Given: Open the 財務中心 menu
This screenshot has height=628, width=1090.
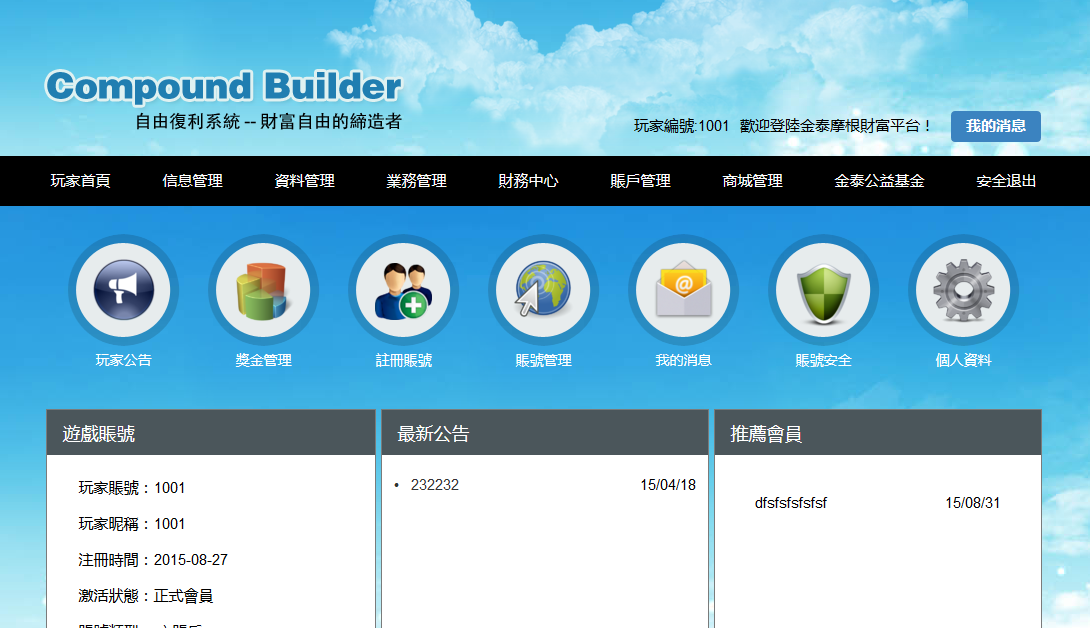Looking at the screenshot, I should coord(528,181).
